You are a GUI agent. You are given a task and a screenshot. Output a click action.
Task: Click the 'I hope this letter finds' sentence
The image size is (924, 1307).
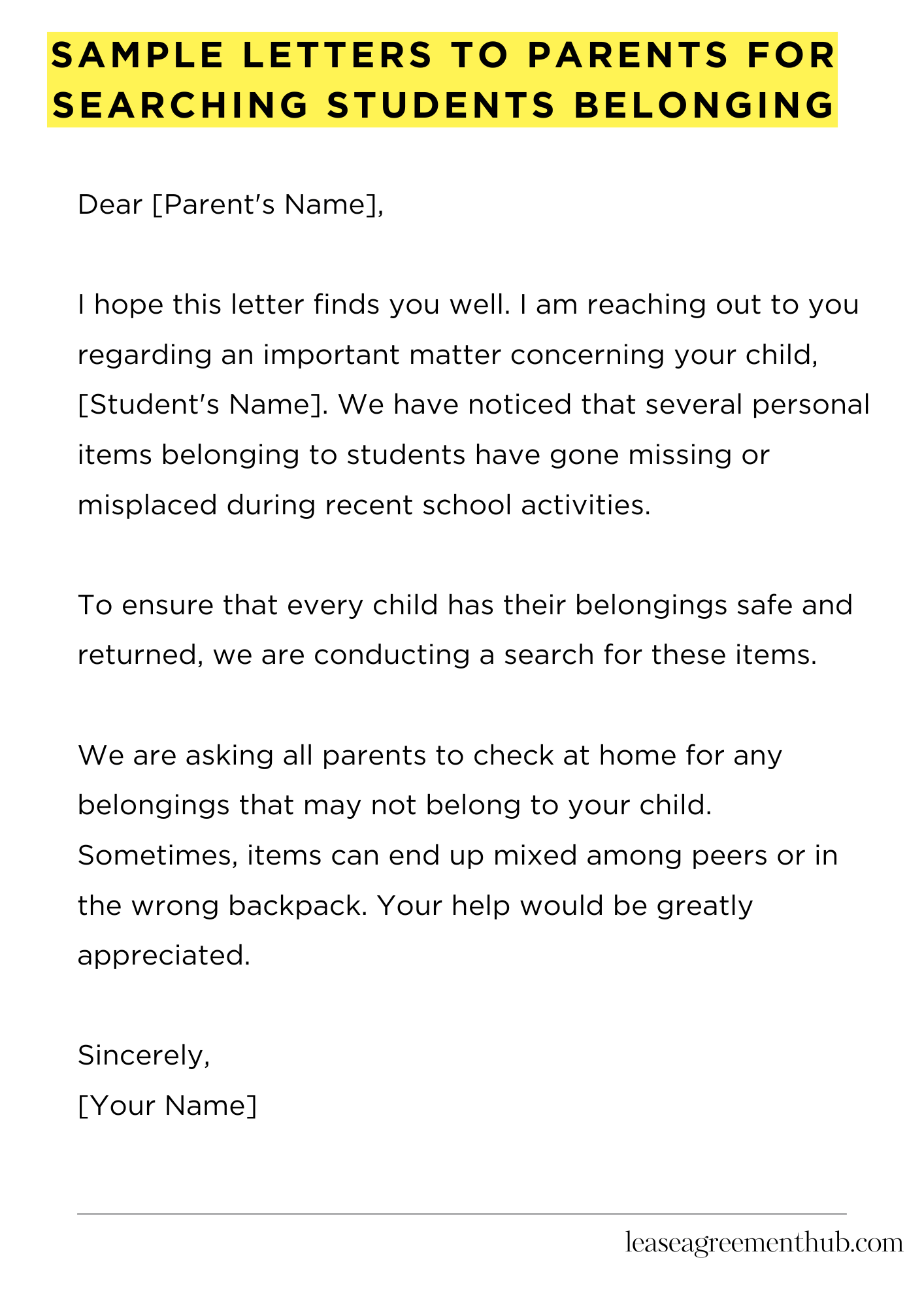[294, 305]
